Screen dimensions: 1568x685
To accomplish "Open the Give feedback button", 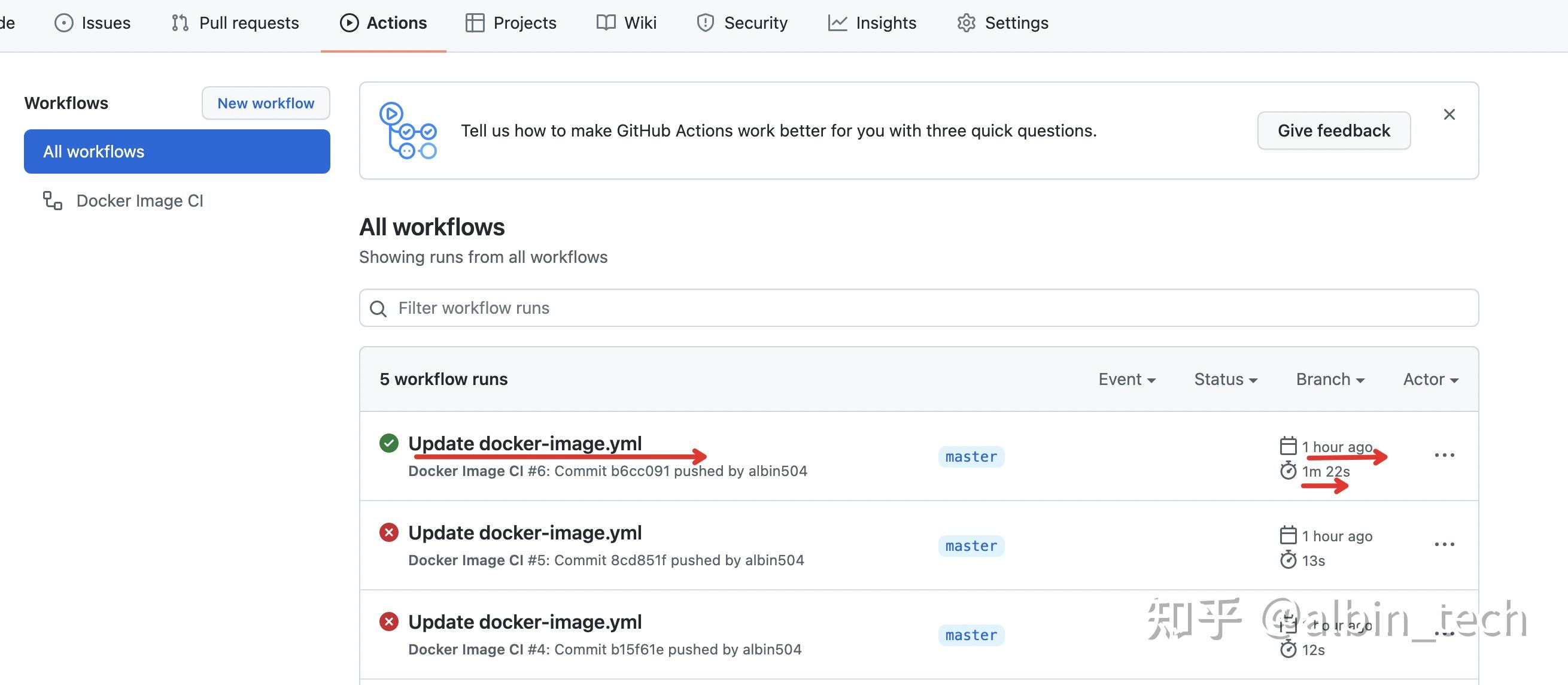I will (1333, 131).
